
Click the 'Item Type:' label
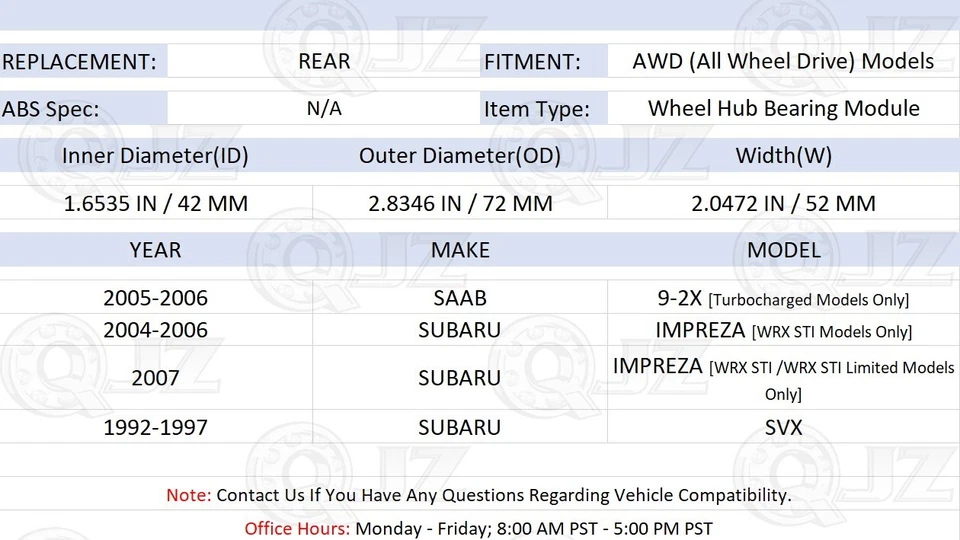tap(536, 109)
